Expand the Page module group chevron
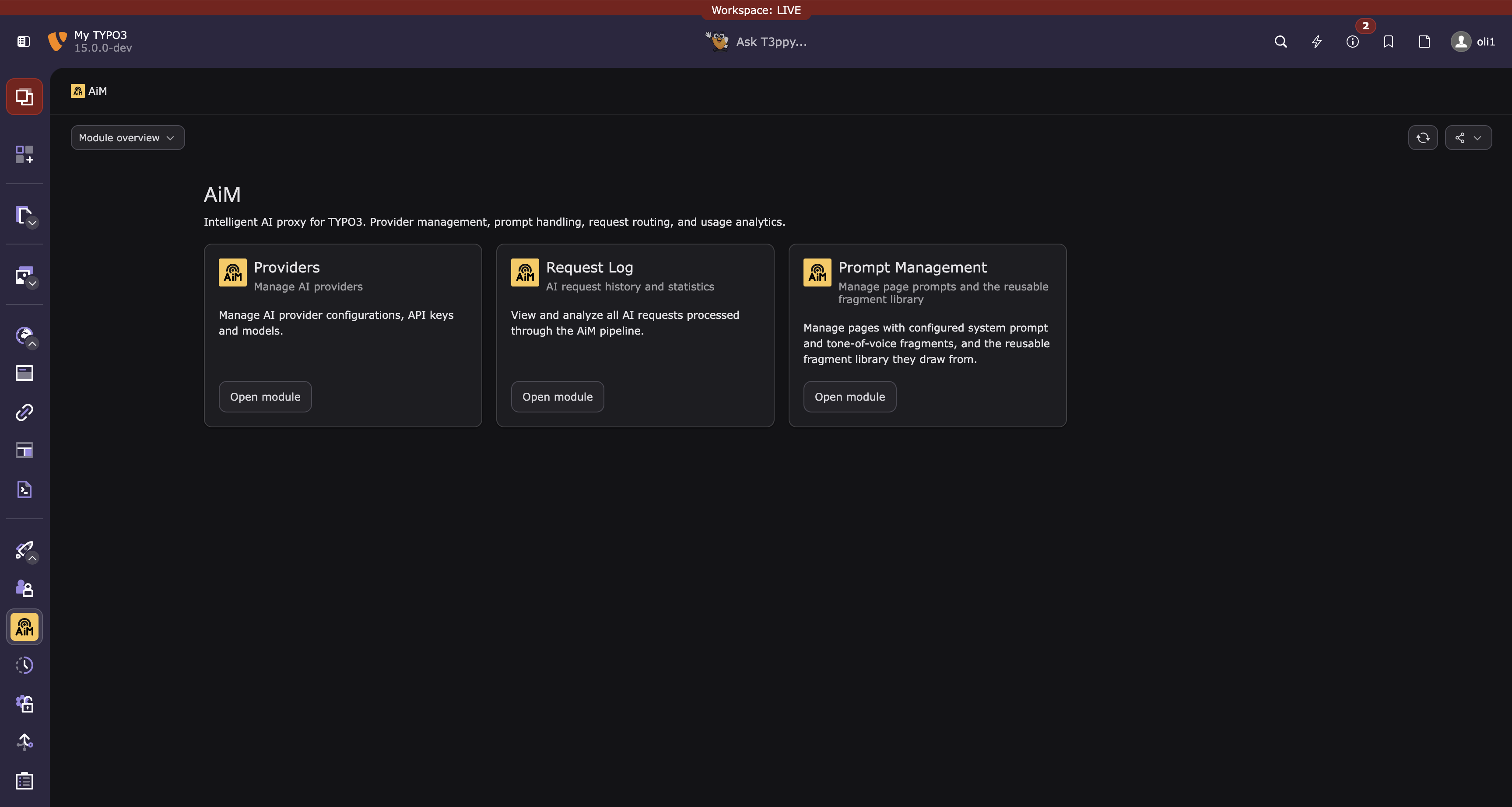This screenshot has height=807, width=1512. [x=33, y=223]
